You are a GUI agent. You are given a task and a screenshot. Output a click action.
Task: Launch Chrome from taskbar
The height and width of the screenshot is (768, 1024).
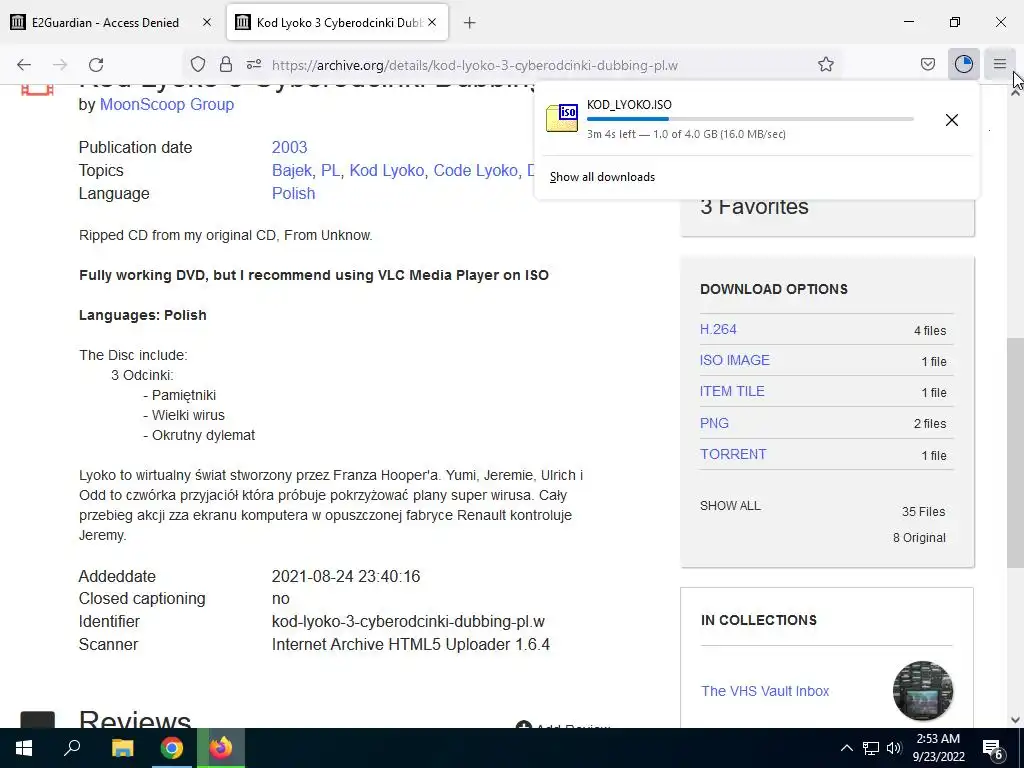[x=172, y=748]
